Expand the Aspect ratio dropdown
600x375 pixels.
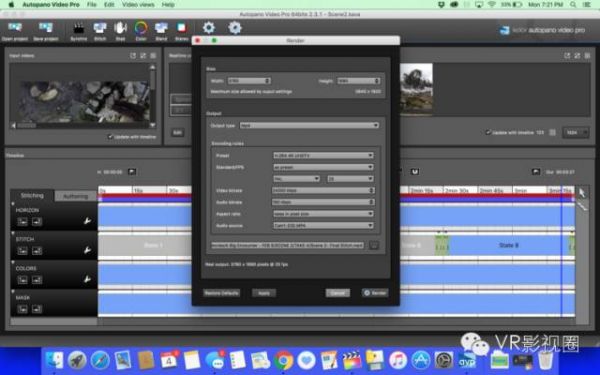(x=323, y=214)
